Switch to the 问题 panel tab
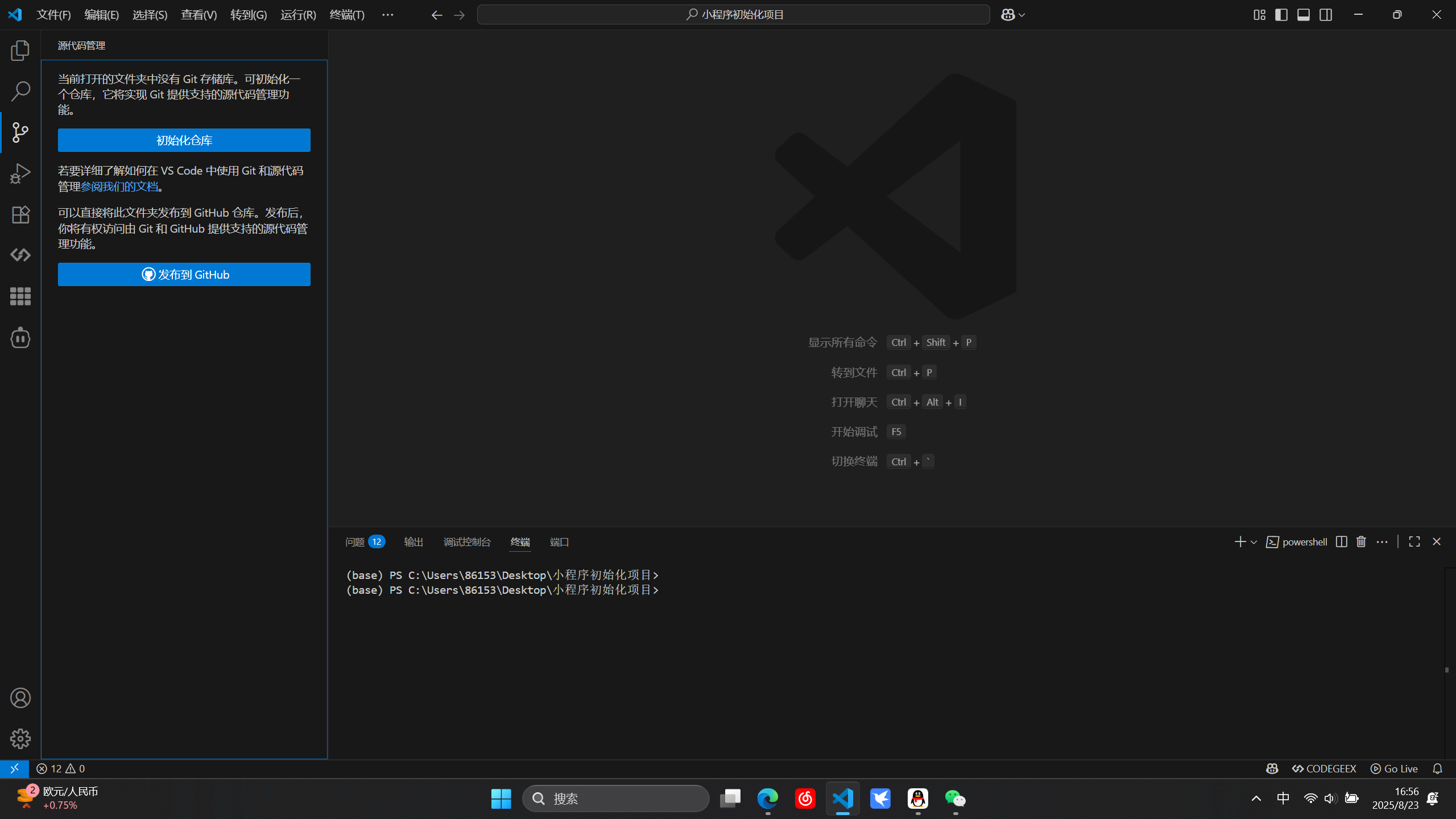1456x819 pixels. pos(365,542)
